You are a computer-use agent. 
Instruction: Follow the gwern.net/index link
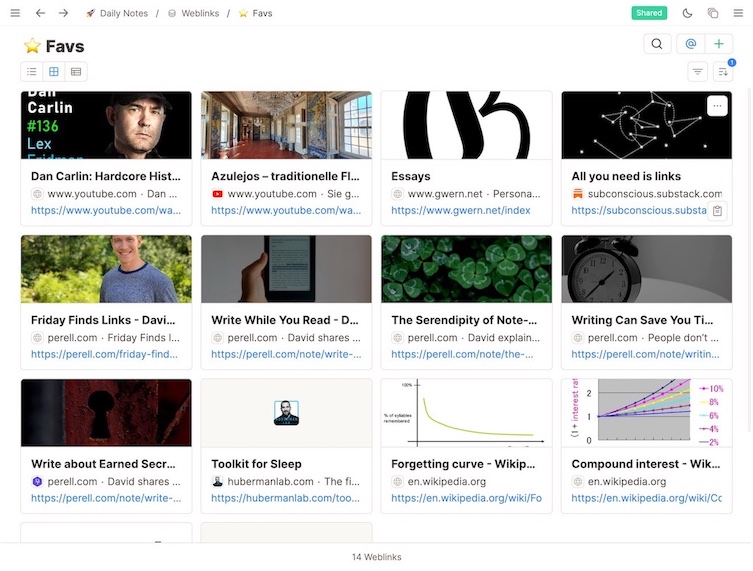(x=461, y=210)
